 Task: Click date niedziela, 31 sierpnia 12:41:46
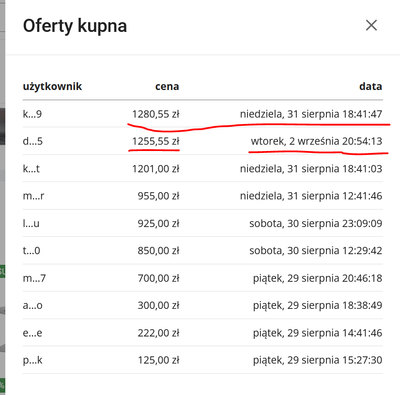click(x=311, y=196)
